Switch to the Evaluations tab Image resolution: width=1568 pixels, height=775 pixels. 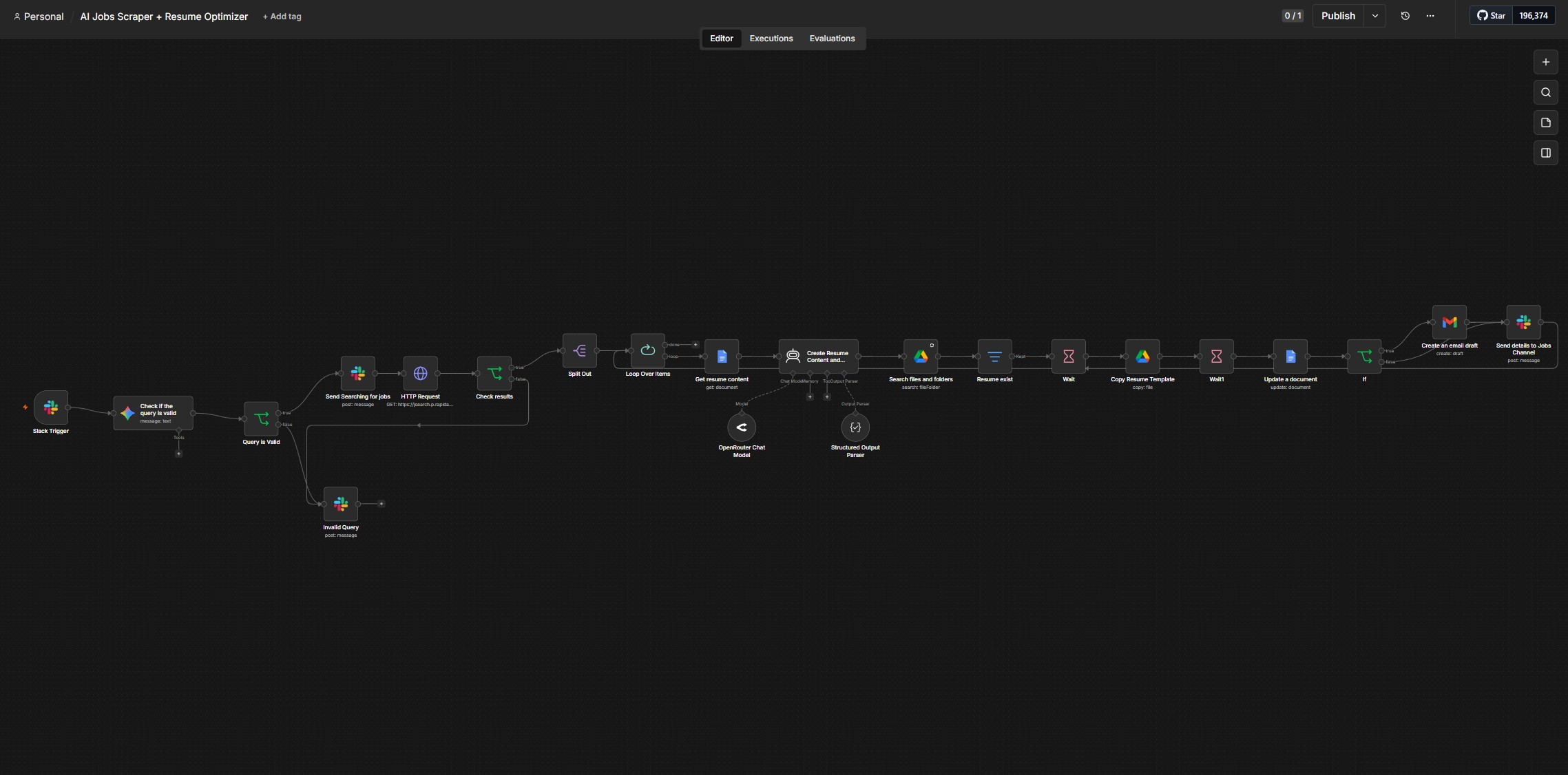832,39
